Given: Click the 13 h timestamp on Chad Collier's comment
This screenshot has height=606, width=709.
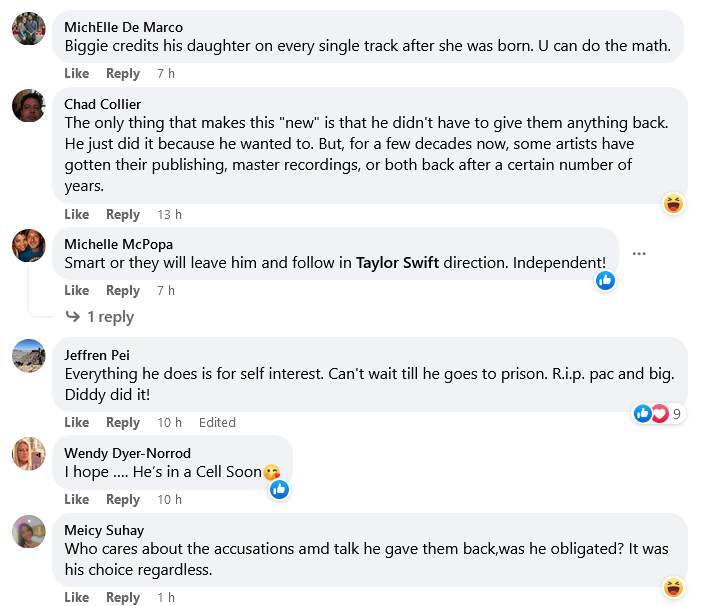Looking at the screenshot, I should (169, 215).
